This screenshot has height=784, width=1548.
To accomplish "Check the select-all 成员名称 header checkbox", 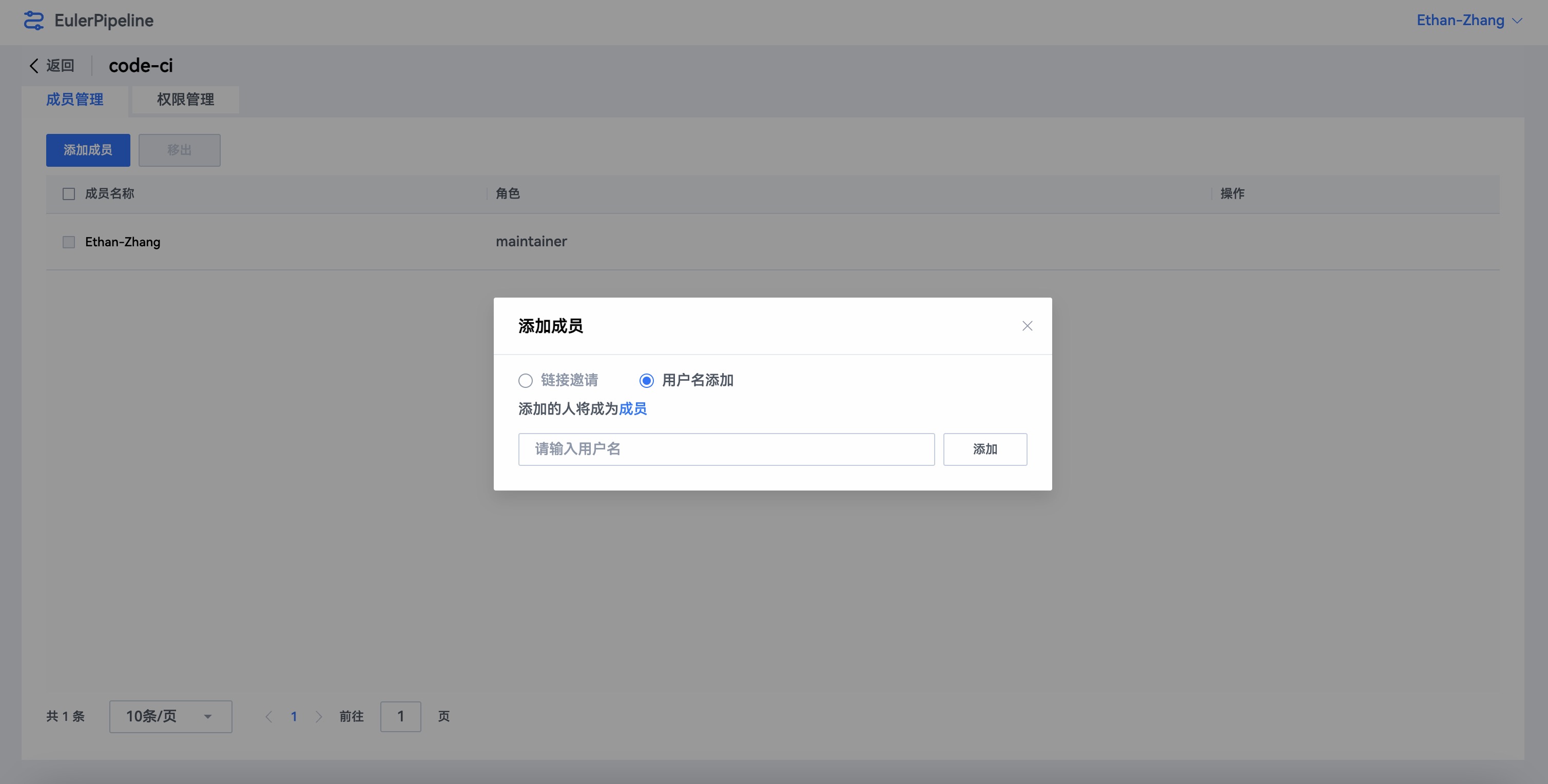I will point(68,193).
